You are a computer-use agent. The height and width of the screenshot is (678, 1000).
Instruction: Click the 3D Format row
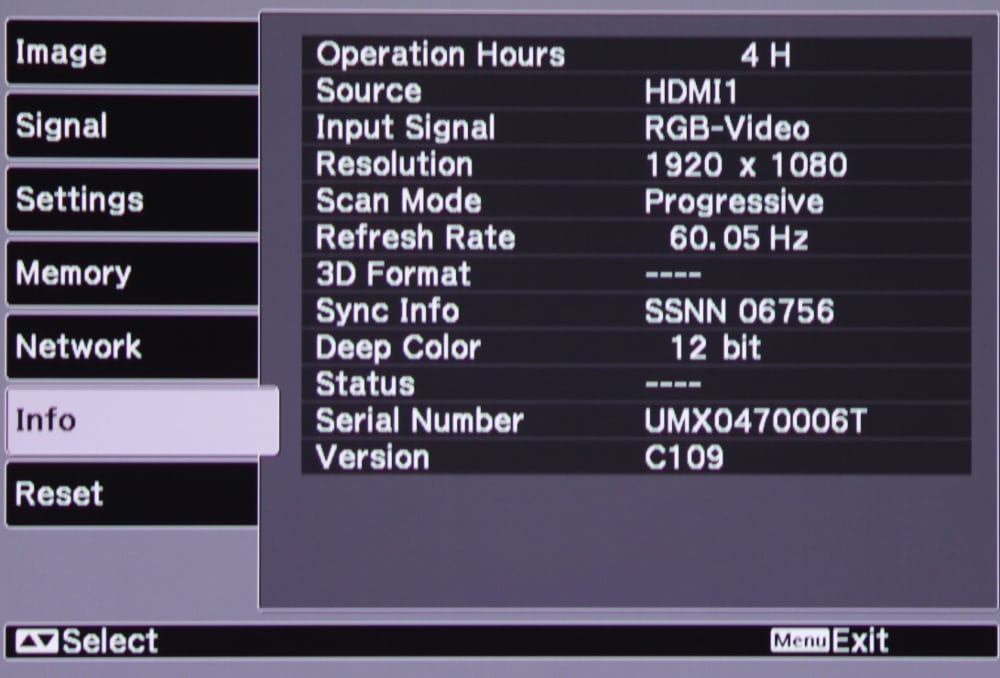636,274
